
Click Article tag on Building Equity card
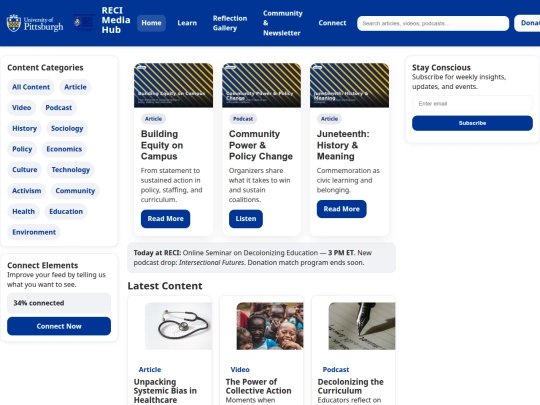153,119
